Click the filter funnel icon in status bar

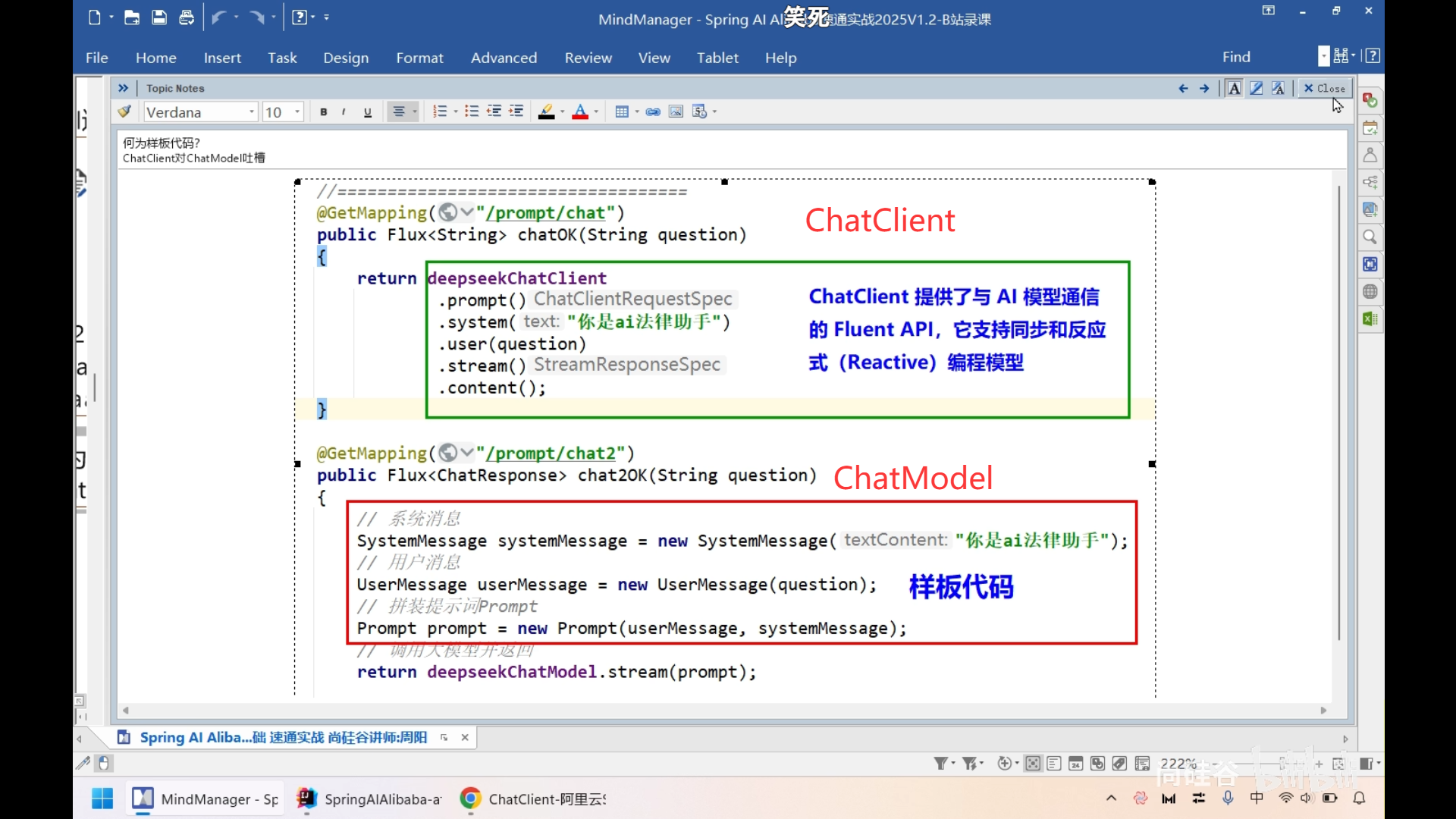[x=940, y=764]
